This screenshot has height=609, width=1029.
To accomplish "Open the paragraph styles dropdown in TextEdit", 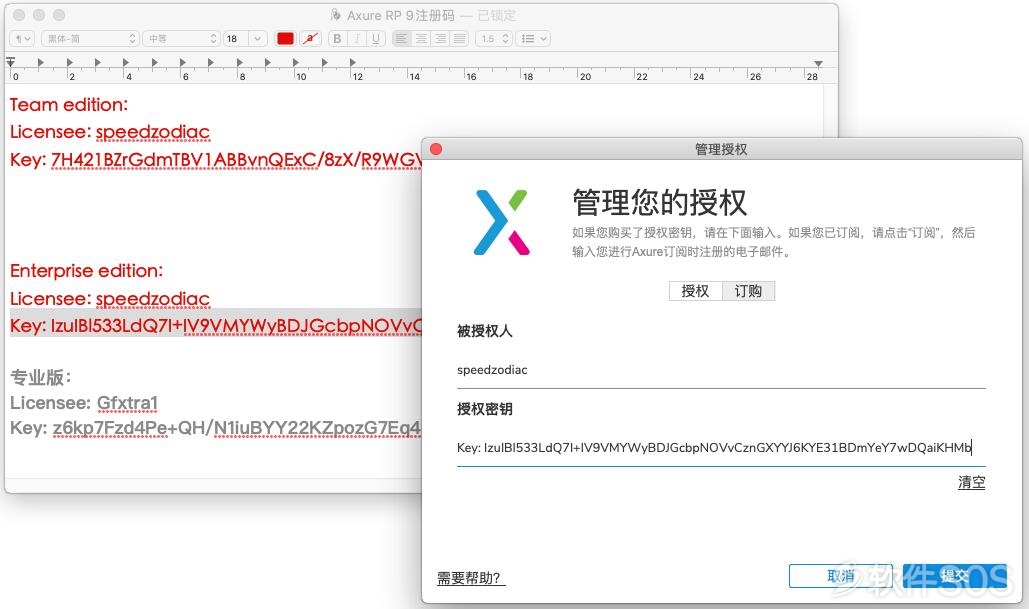I will (x=22, y=39).
